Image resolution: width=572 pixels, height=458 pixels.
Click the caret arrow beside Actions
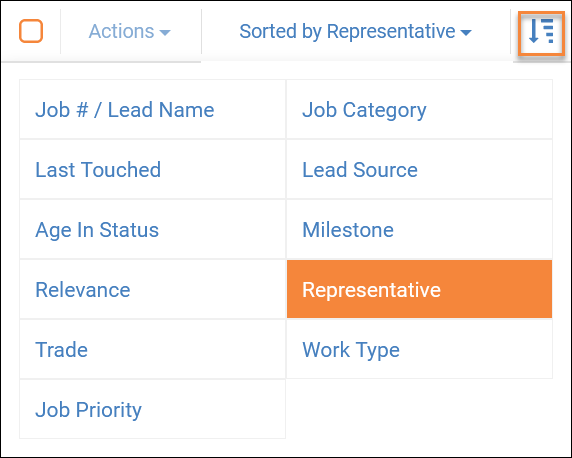point(165,33)
